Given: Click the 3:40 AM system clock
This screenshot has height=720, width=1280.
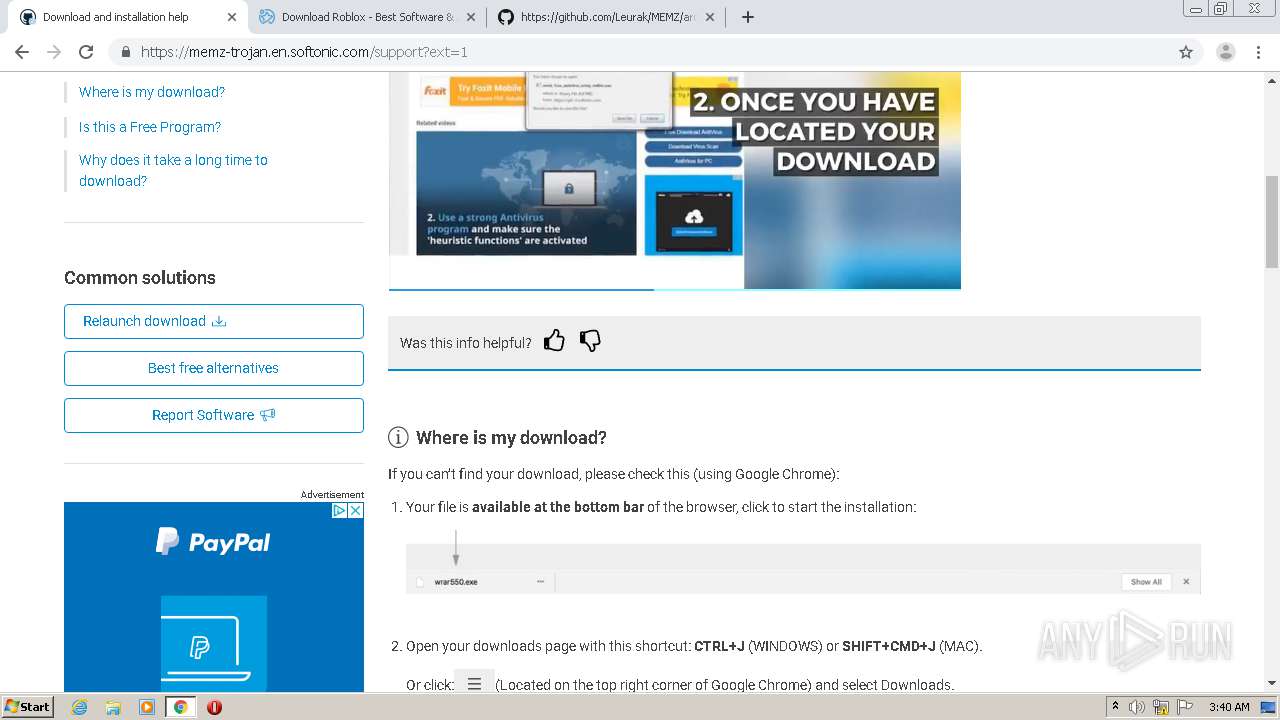Looking at the screenshot, I should [x=1229, y=707].
